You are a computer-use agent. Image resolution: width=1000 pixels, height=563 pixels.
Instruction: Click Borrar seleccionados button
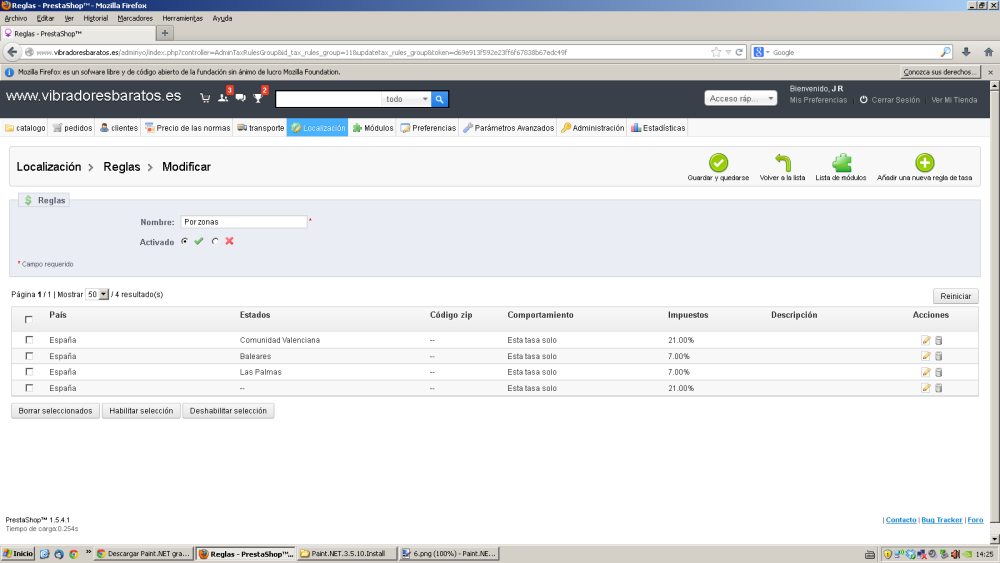(x=55, y=411)
